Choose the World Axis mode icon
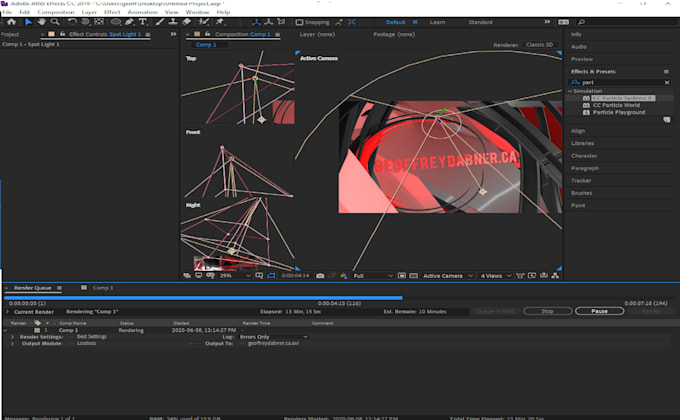680x420 pixels. 269,22
